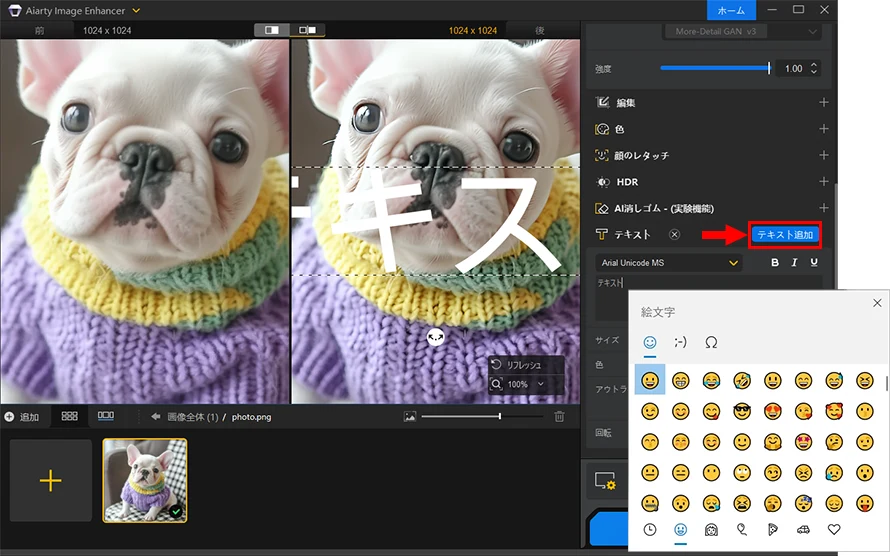Viewport: 890px width, 556px height.
Task: Click the テキスト追加 button
Action: point(785,234)
